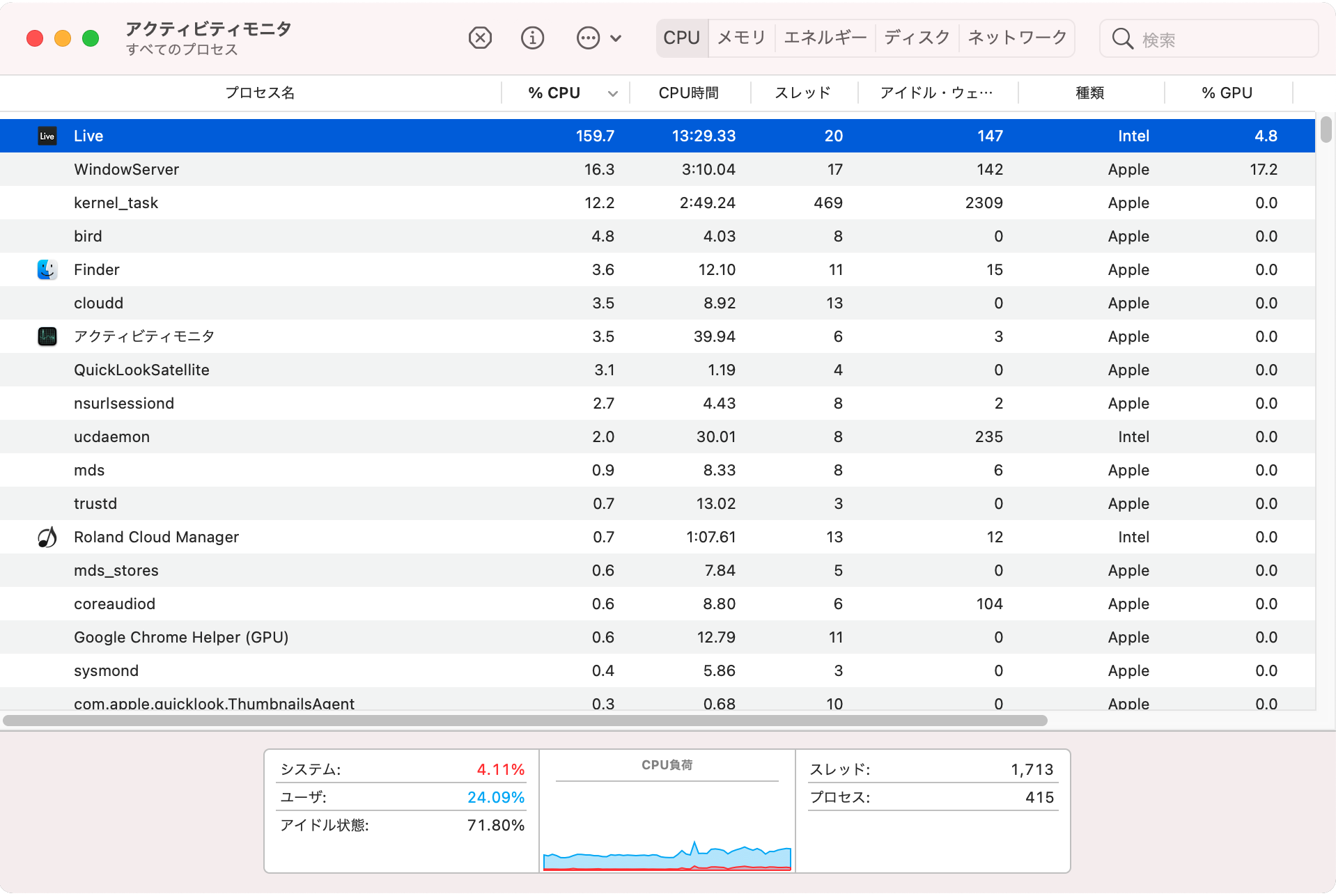Switch to the エネルギー tab
This screenshot has width=1336, height=896.
click(825, 38)
